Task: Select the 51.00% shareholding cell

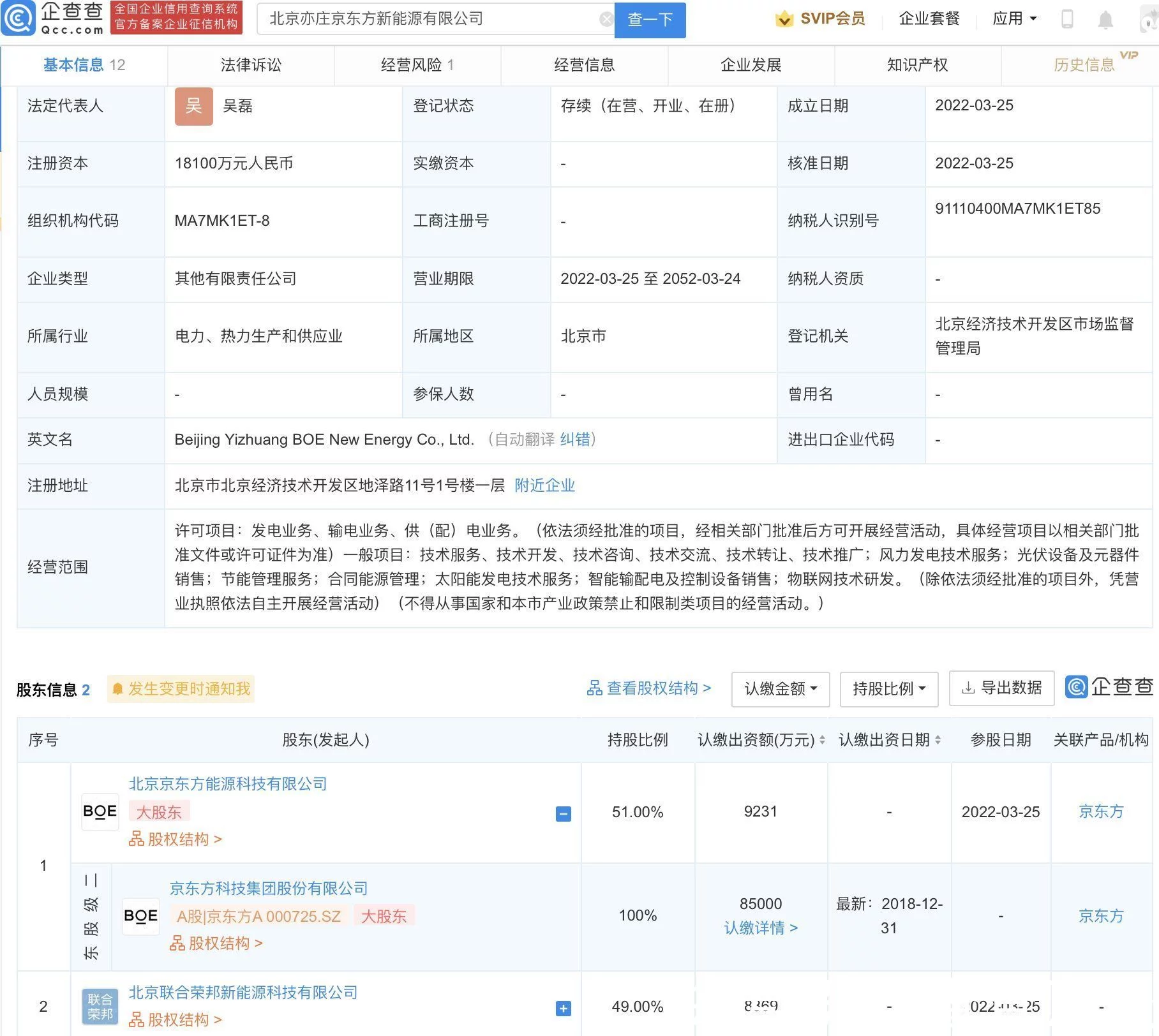Action: 638,812
